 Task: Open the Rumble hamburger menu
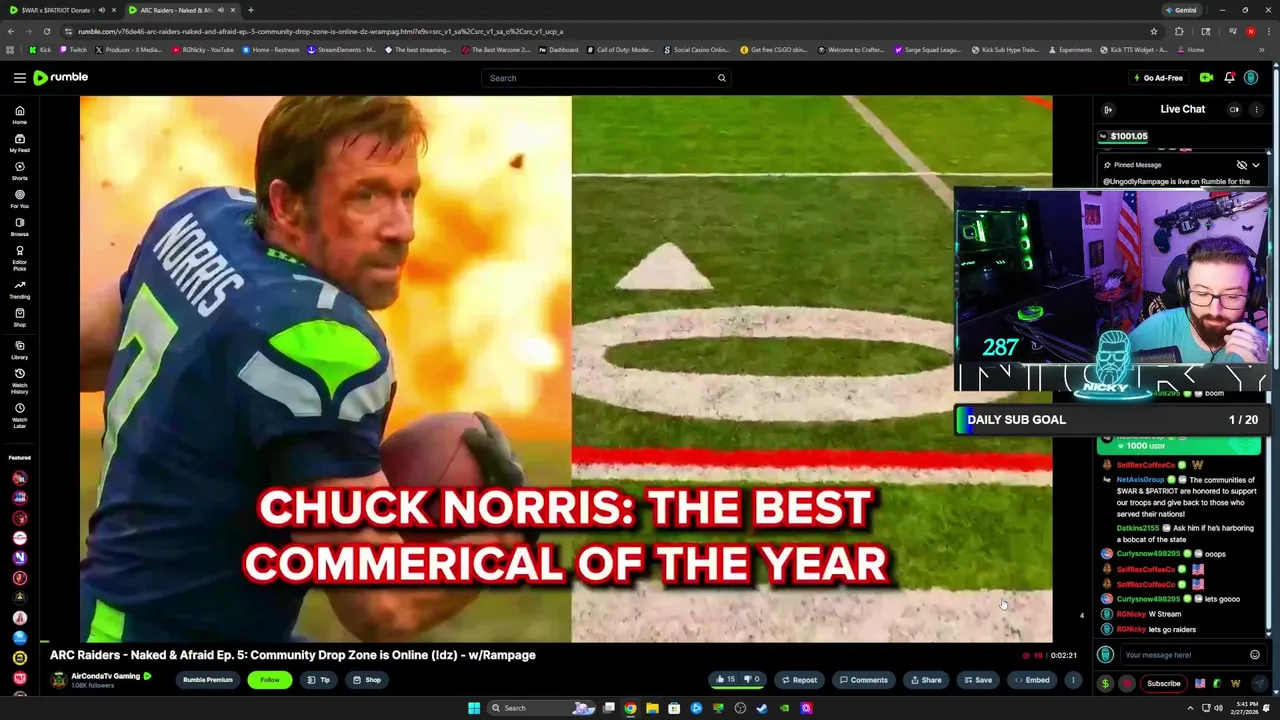point(19,78)
